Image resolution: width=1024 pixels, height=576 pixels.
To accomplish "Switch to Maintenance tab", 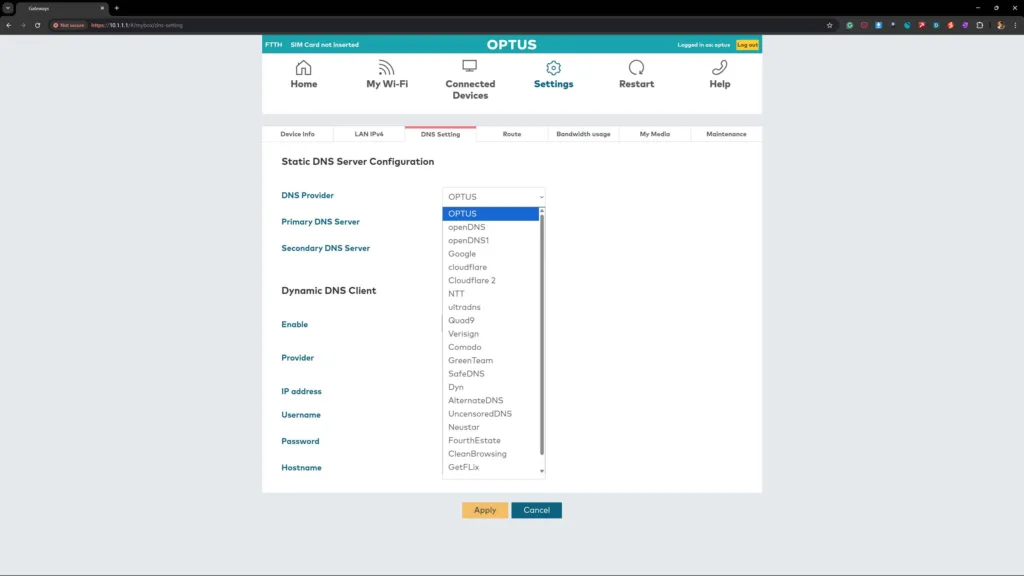I will (726, 134).
